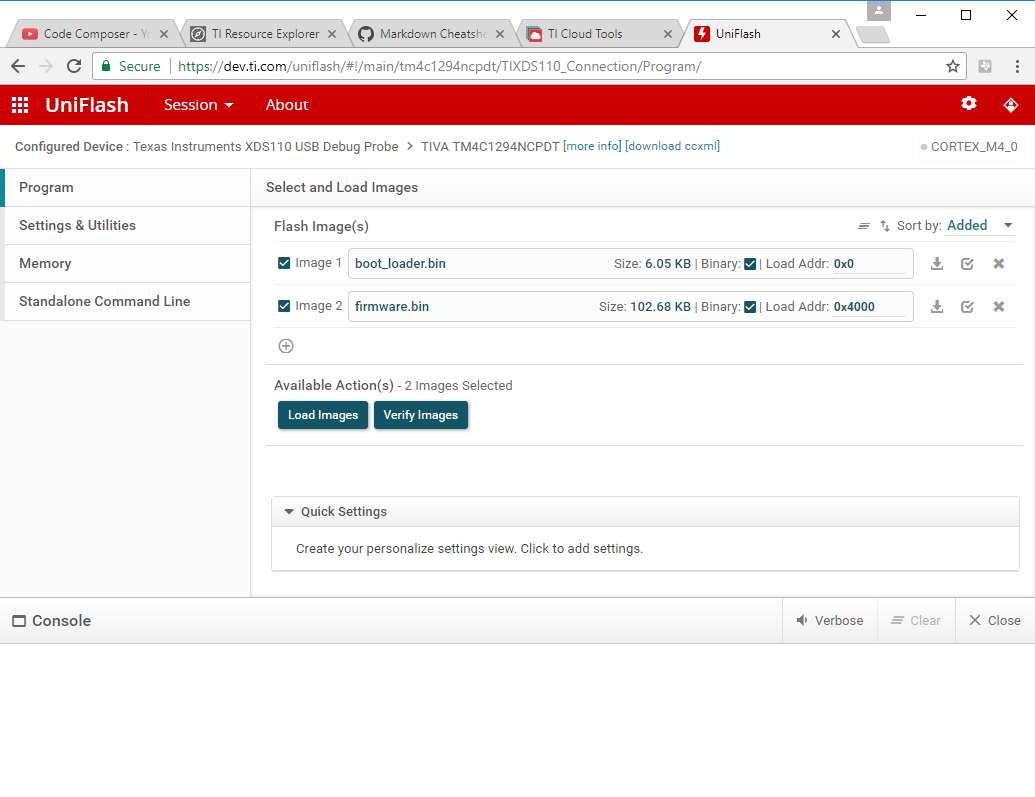Toggle Verbose console output
1035x797 pixels.
click(x=830, y=621)
